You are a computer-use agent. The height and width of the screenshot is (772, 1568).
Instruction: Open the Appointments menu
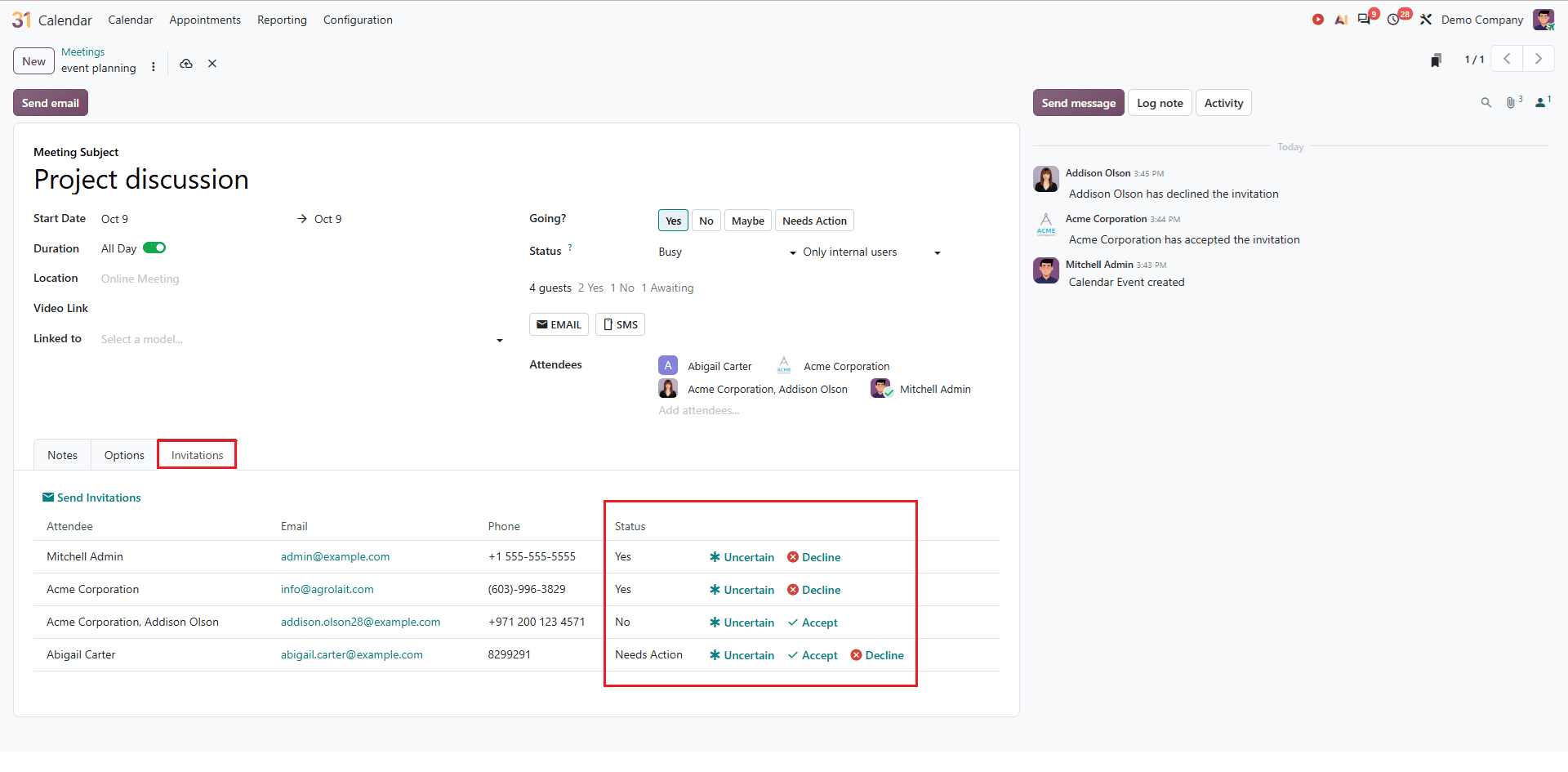point(205,20)
